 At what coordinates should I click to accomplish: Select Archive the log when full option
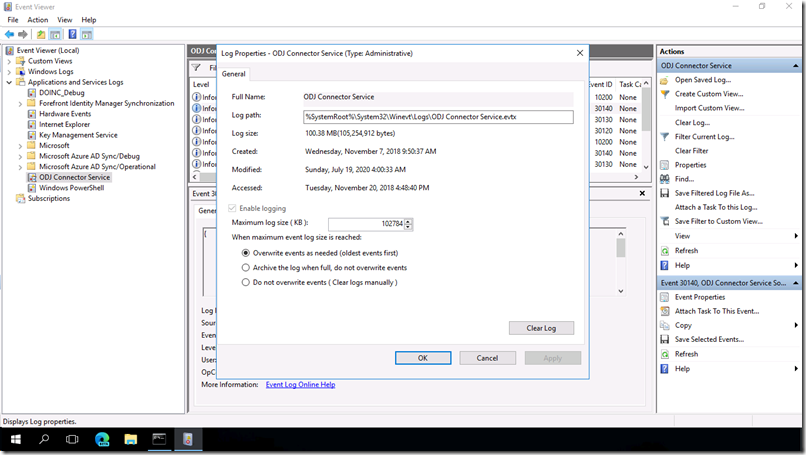246,268
